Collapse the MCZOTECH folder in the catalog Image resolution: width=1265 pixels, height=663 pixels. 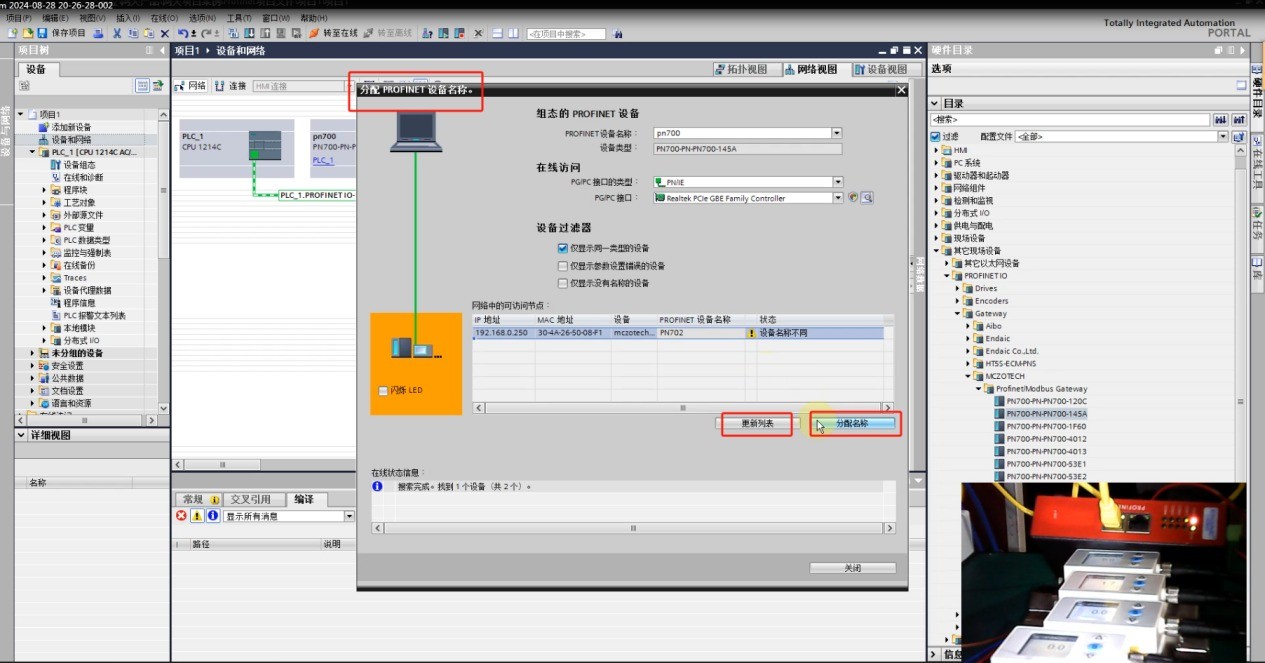(968, 376)
